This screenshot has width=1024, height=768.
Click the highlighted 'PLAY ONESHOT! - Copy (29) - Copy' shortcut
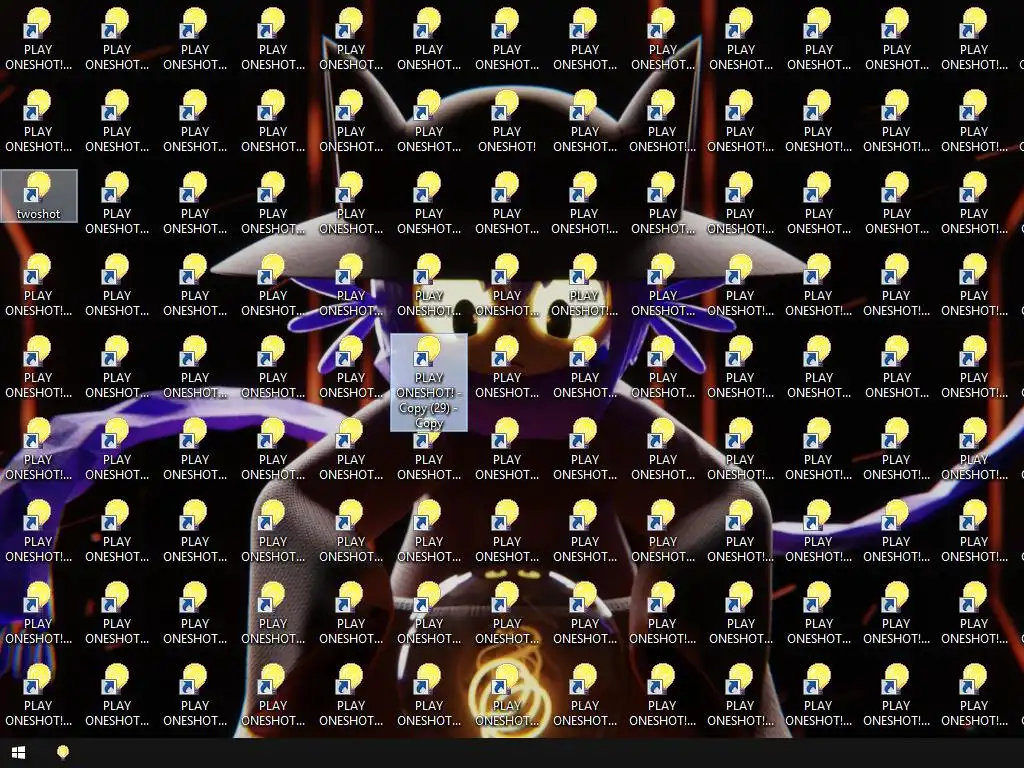(428, 383)
